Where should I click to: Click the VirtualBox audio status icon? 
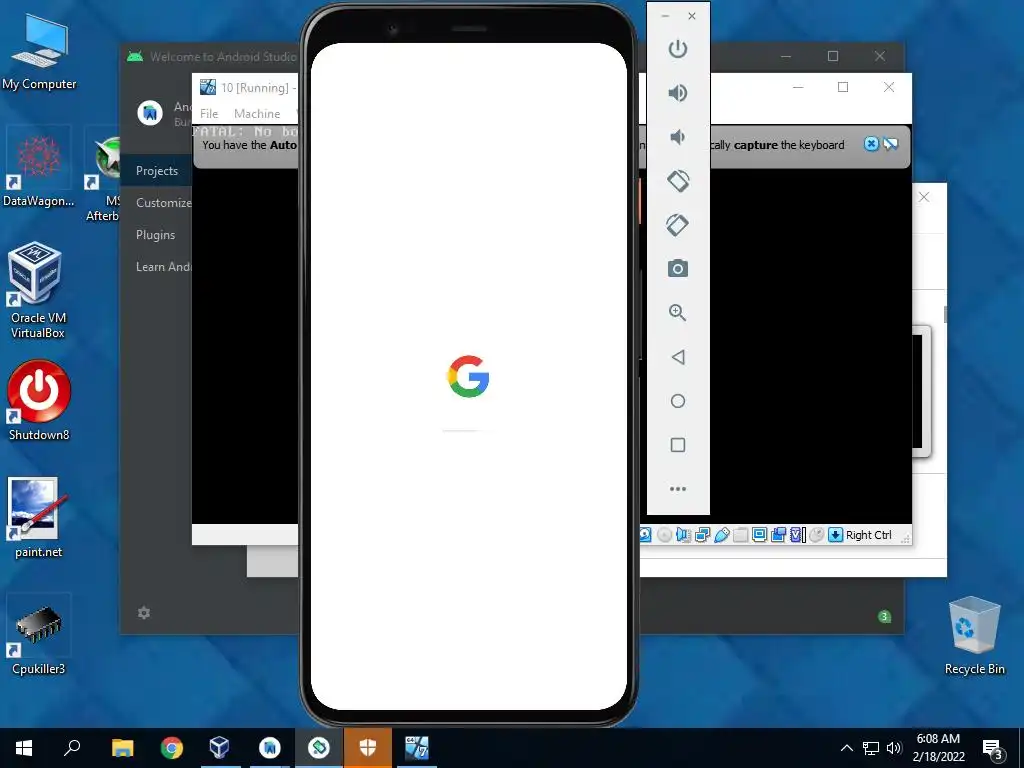pyautogui.click(x=683, y=536)
